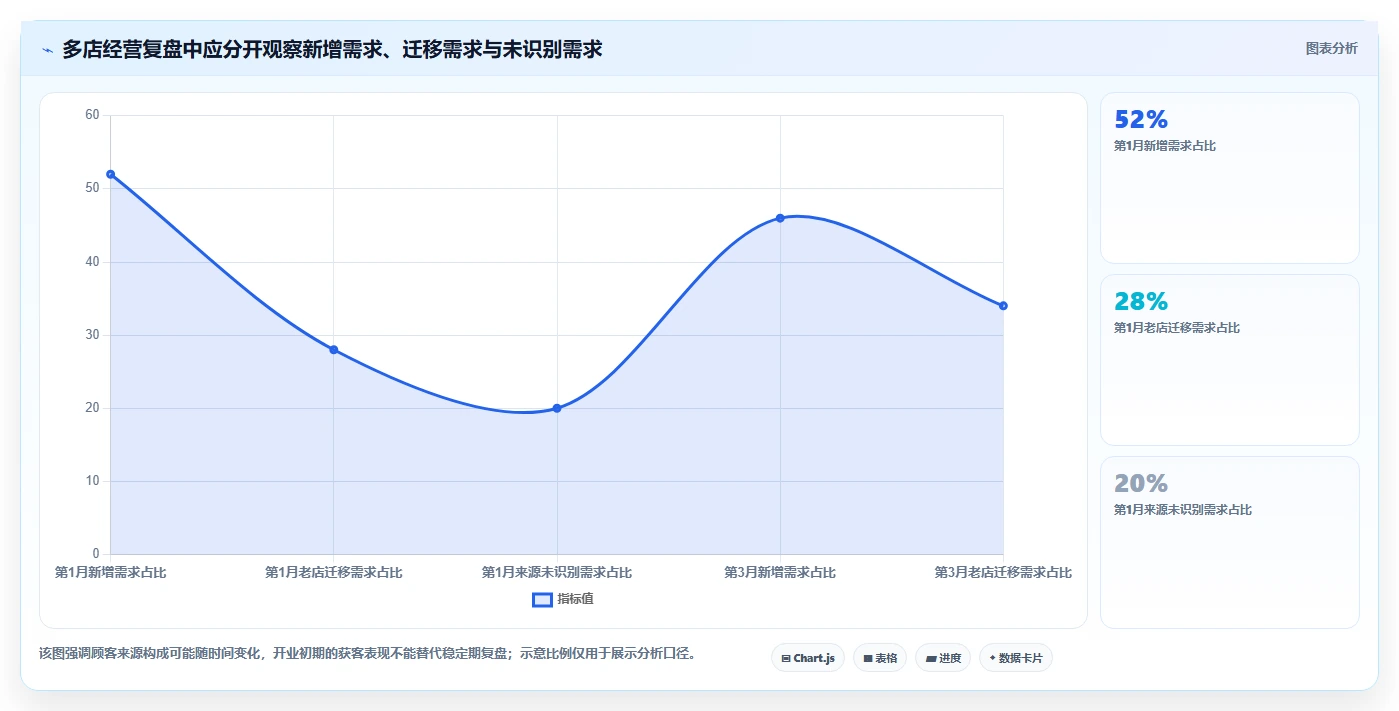Click the data point for 第3月新增需求占比
1399x711 pixels.
coord(780,218)
